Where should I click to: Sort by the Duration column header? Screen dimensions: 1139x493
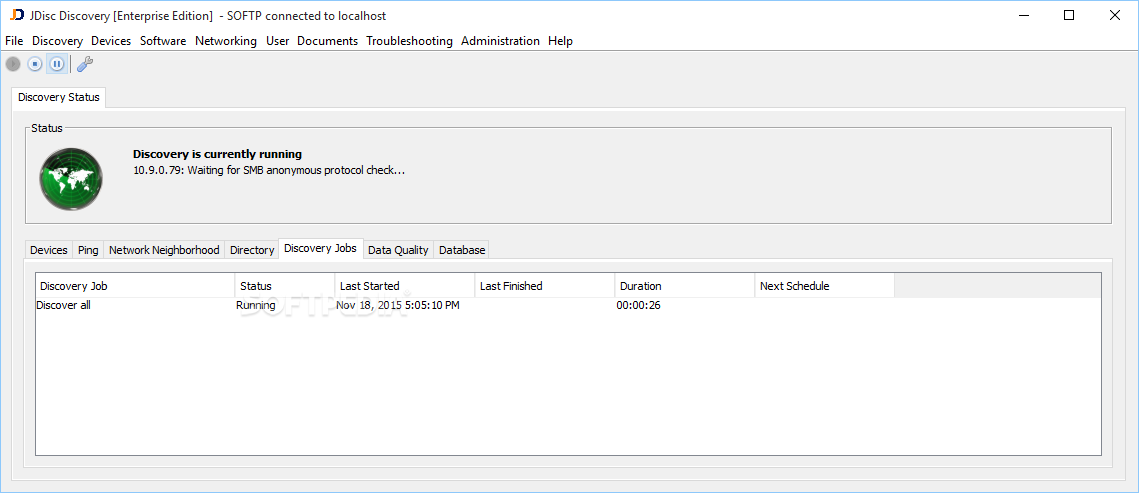point(685,286)
